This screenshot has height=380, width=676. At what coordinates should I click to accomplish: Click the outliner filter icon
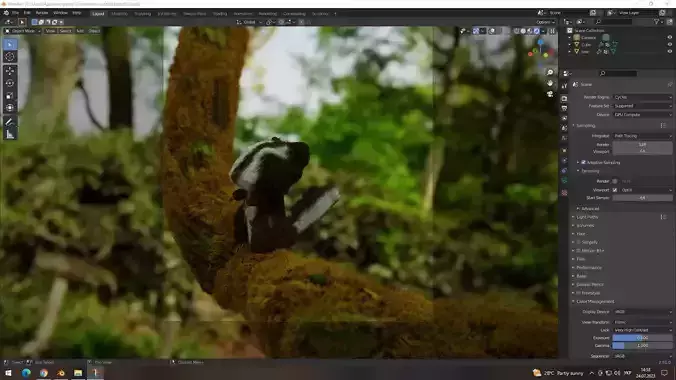(x=657, y=22)
